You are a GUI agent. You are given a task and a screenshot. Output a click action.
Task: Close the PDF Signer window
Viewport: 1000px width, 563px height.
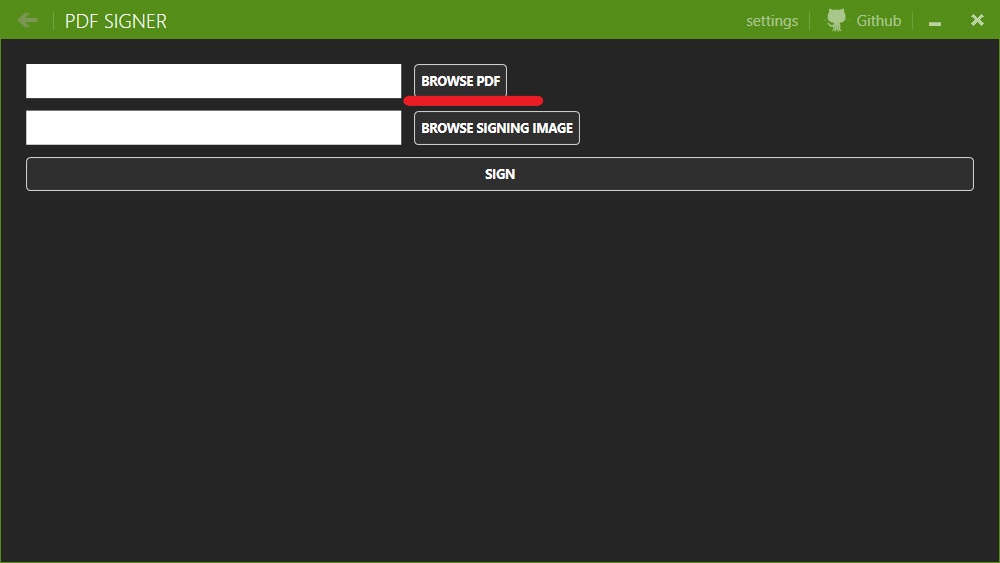click(x=977, y=20)
